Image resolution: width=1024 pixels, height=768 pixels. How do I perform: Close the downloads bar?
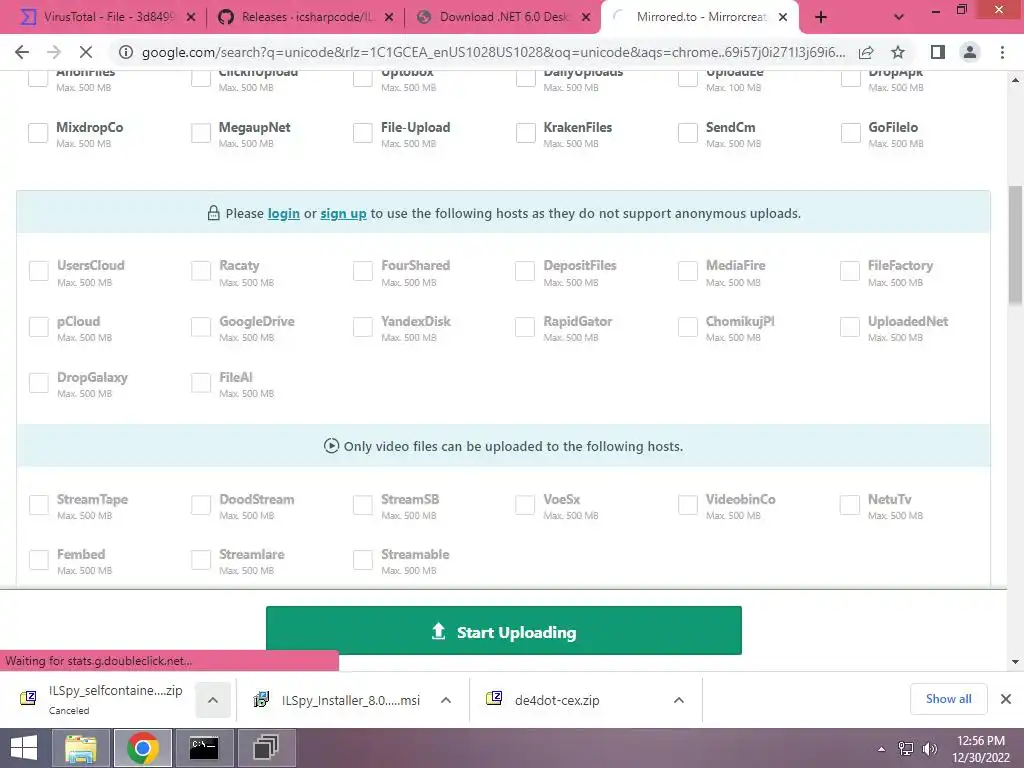coord(1006,699)
